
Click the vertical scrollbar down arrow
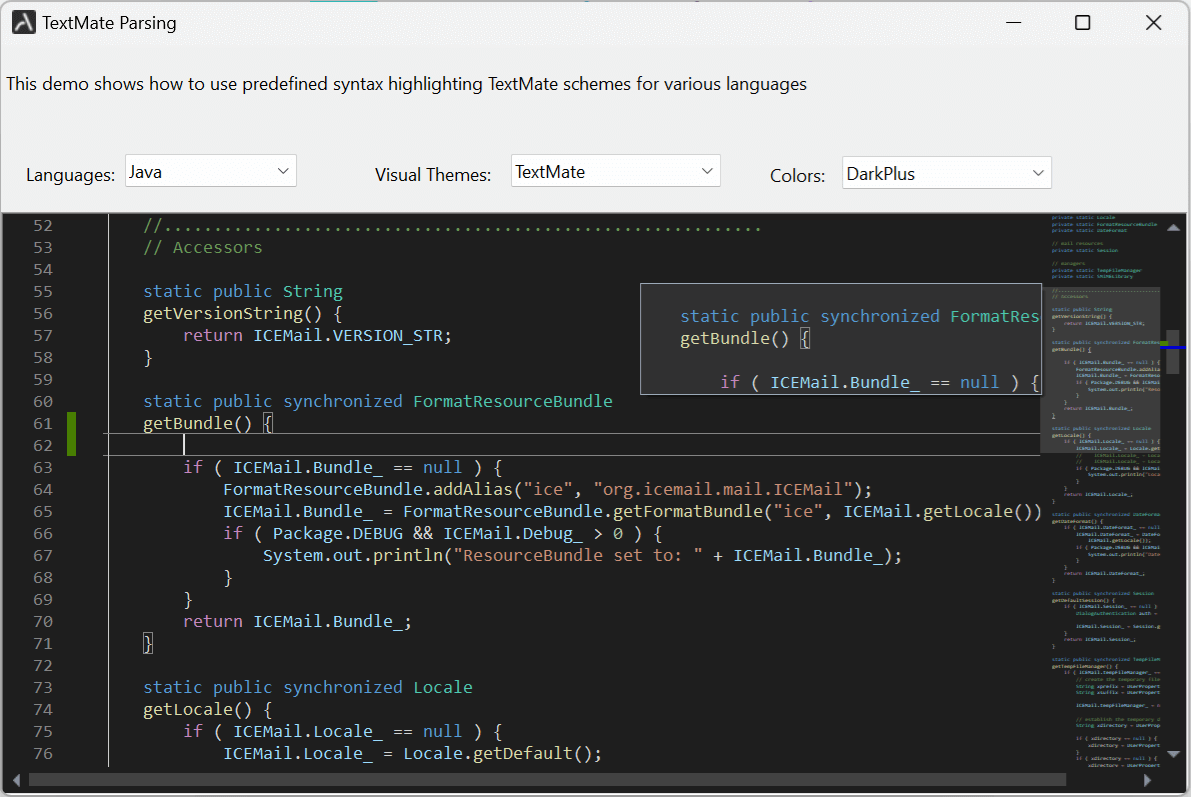[1174, 754]
